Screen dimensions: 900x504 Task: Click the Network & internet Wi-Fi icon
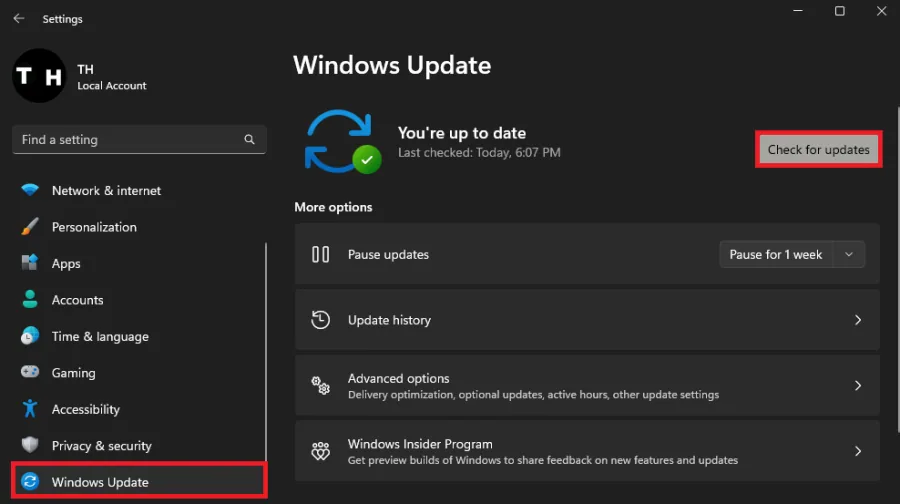coord(30,189)
